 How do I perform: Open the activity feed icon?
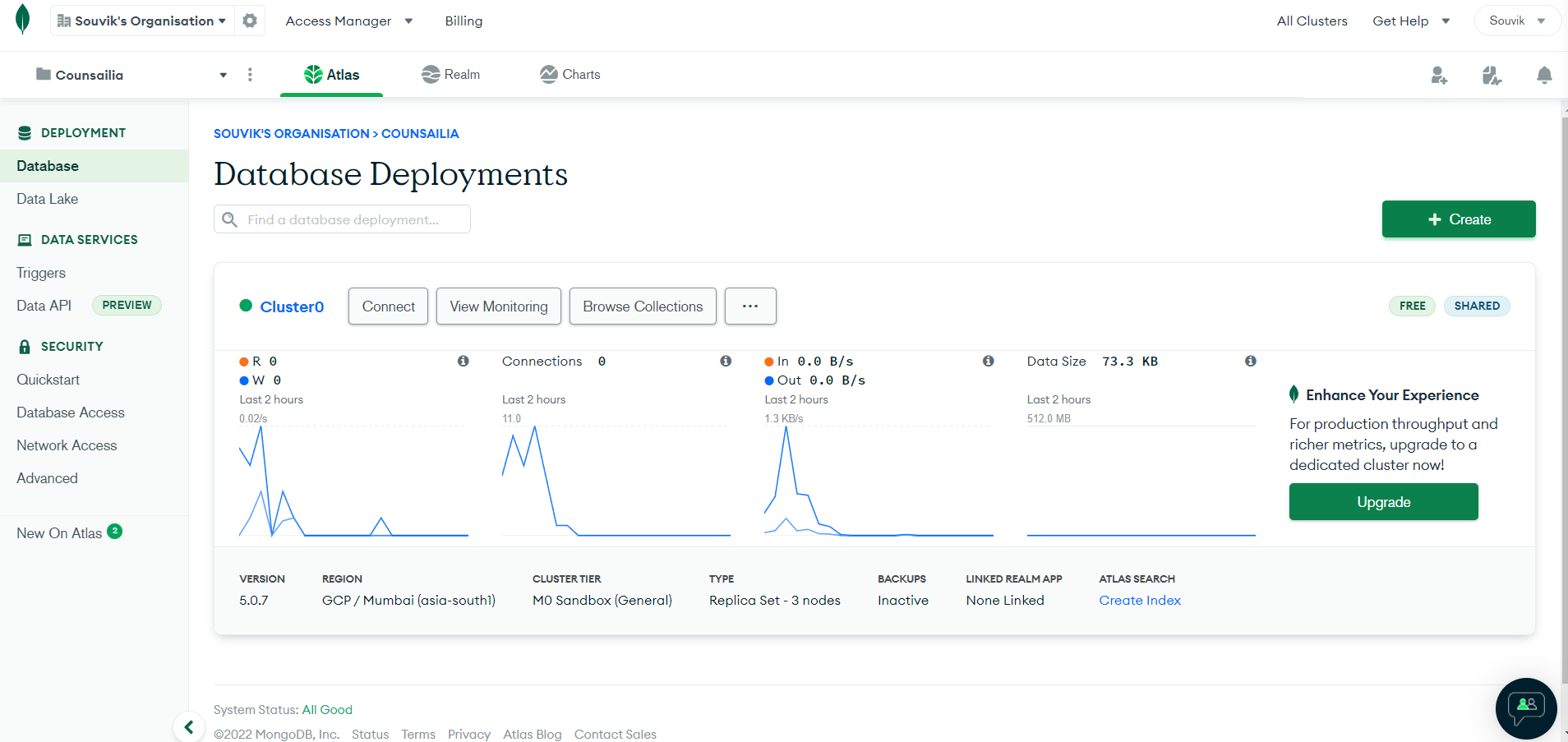click(x=1492, y=75)
